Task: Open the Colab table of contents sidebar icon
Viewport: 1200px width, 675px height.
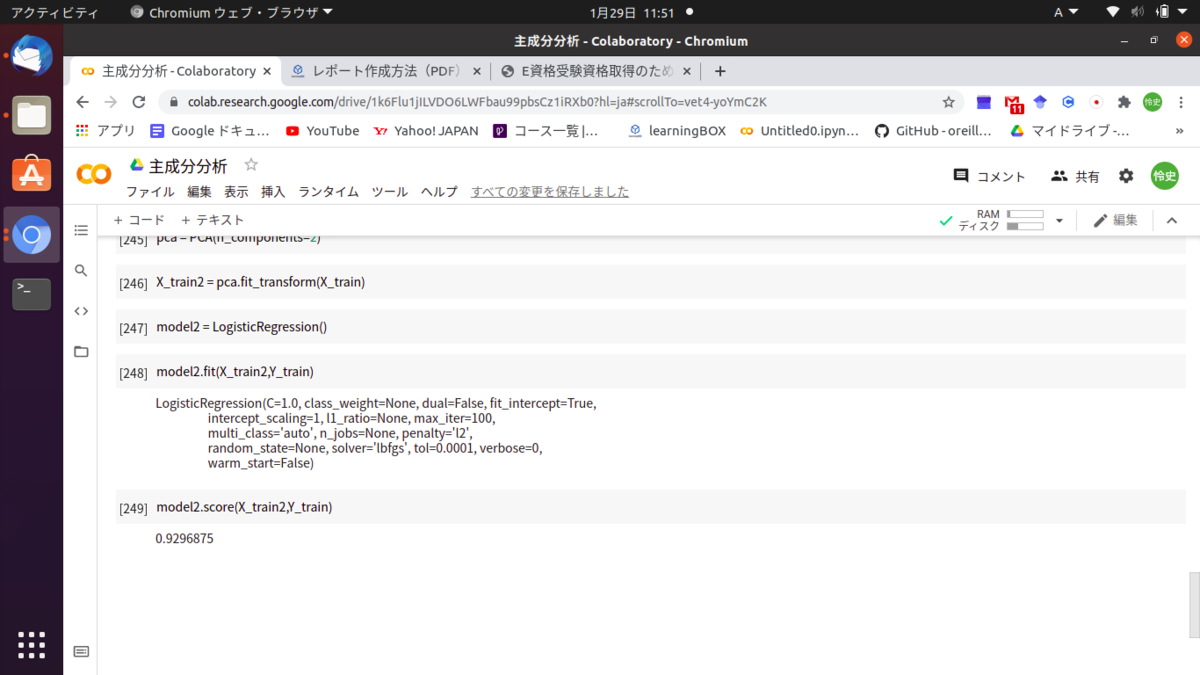Action: pyautogui.click(x=81, y=230)
